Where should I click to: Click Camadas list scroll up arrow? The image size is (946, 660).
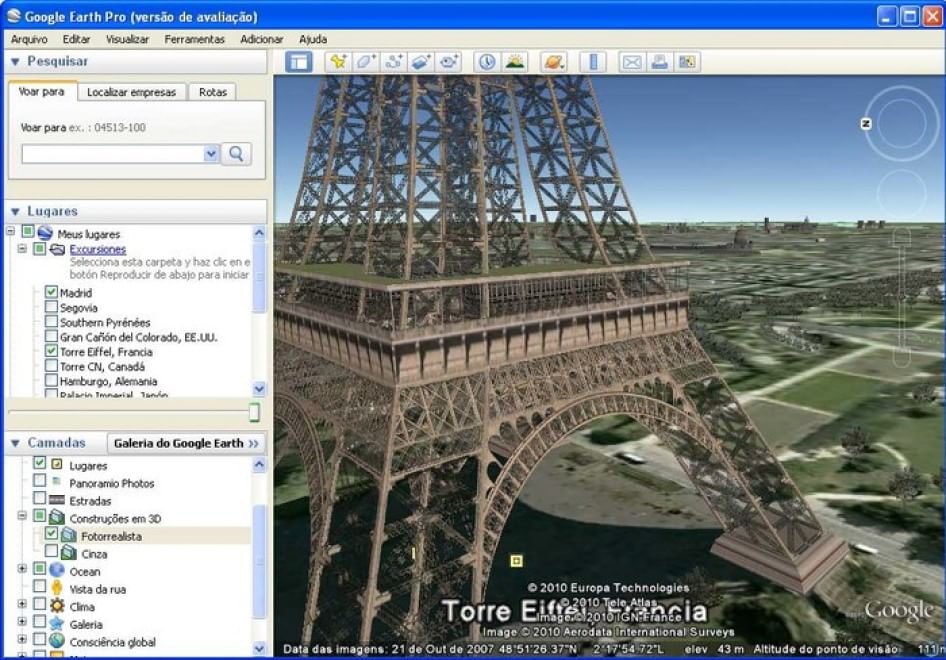click(x=259, y=465)
